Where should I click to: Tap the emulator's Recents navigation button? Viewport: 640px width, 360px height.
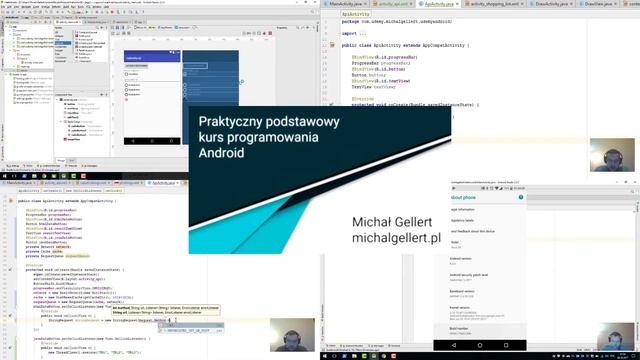coord(506,345)
